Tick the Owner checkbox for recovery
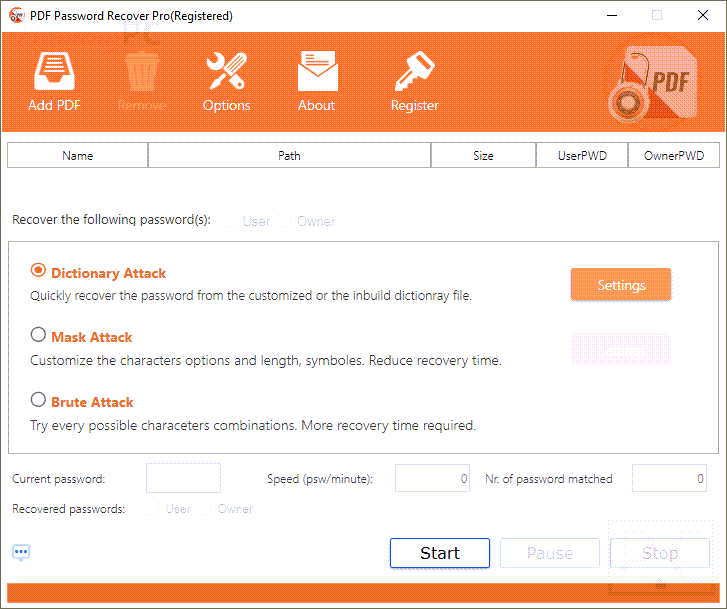 tap(285, 221)
